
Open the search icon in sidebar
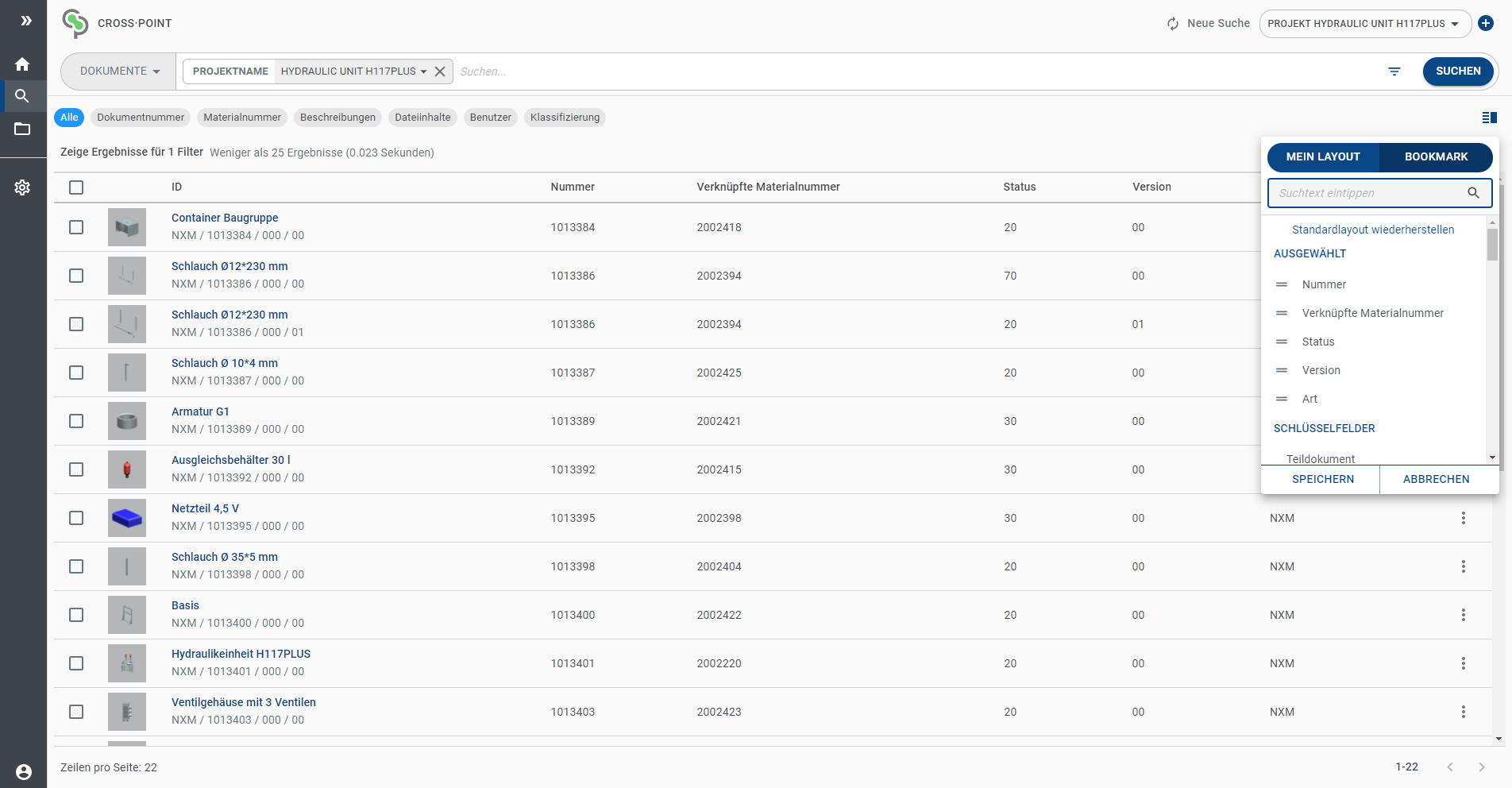(22, 96)
